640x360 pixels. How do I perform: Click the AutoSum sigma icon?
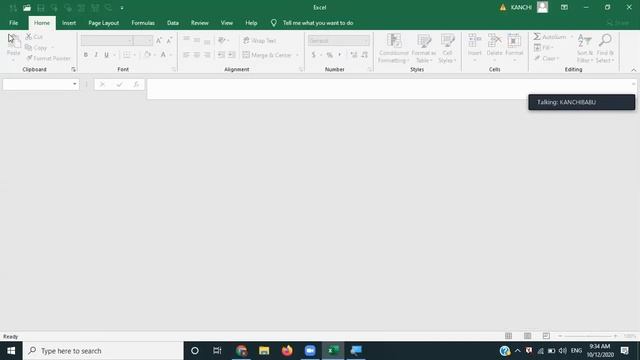click(537, 37)
